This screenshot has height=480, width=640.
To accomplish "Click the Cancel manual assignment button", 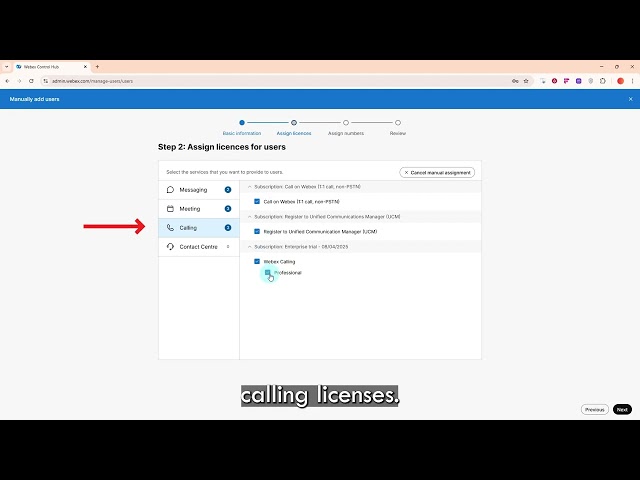I will click(x=437, y=173).
